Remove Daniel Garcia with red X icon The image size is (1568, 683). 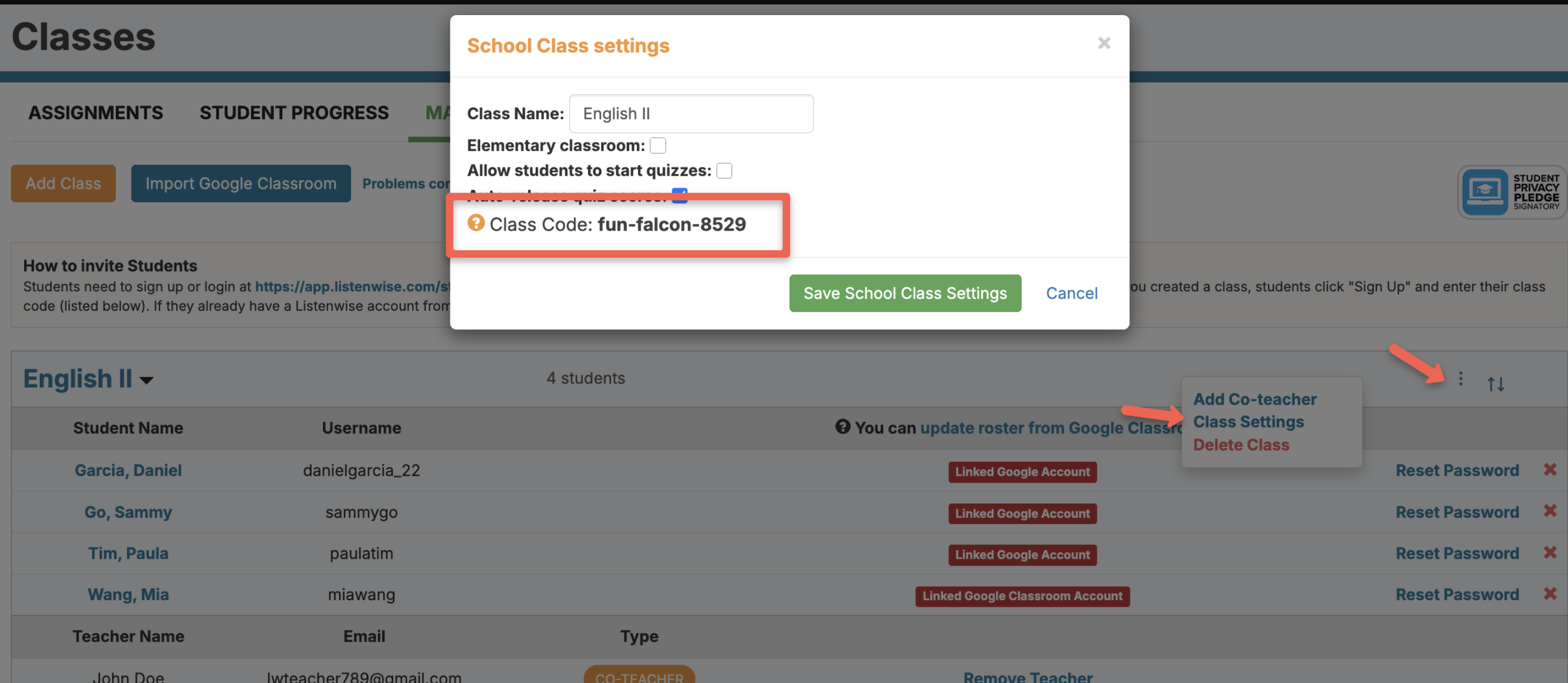[1550, 469]
